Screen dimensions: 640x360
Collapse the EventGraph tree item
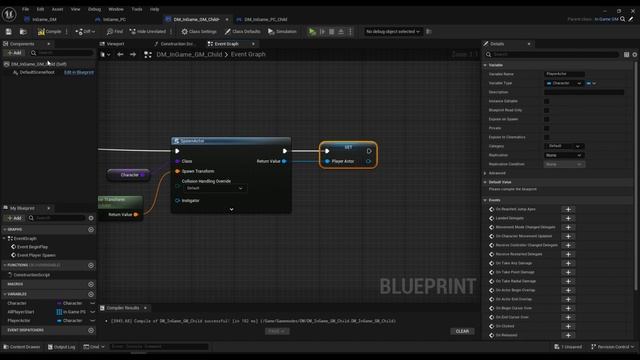coord(4,238)
